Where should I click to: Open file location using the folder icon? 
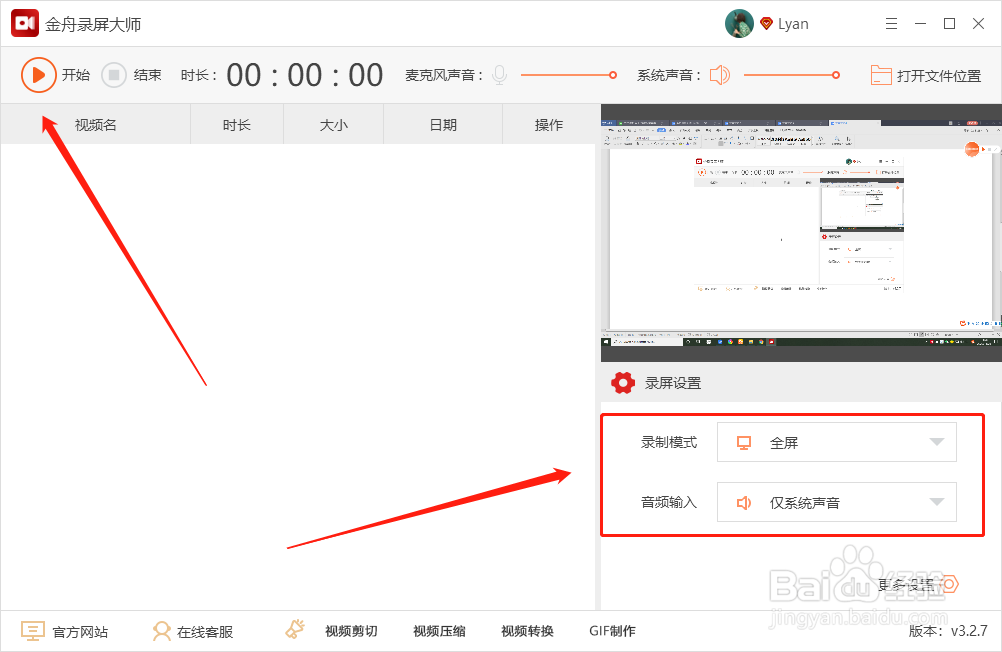[884, 74]
